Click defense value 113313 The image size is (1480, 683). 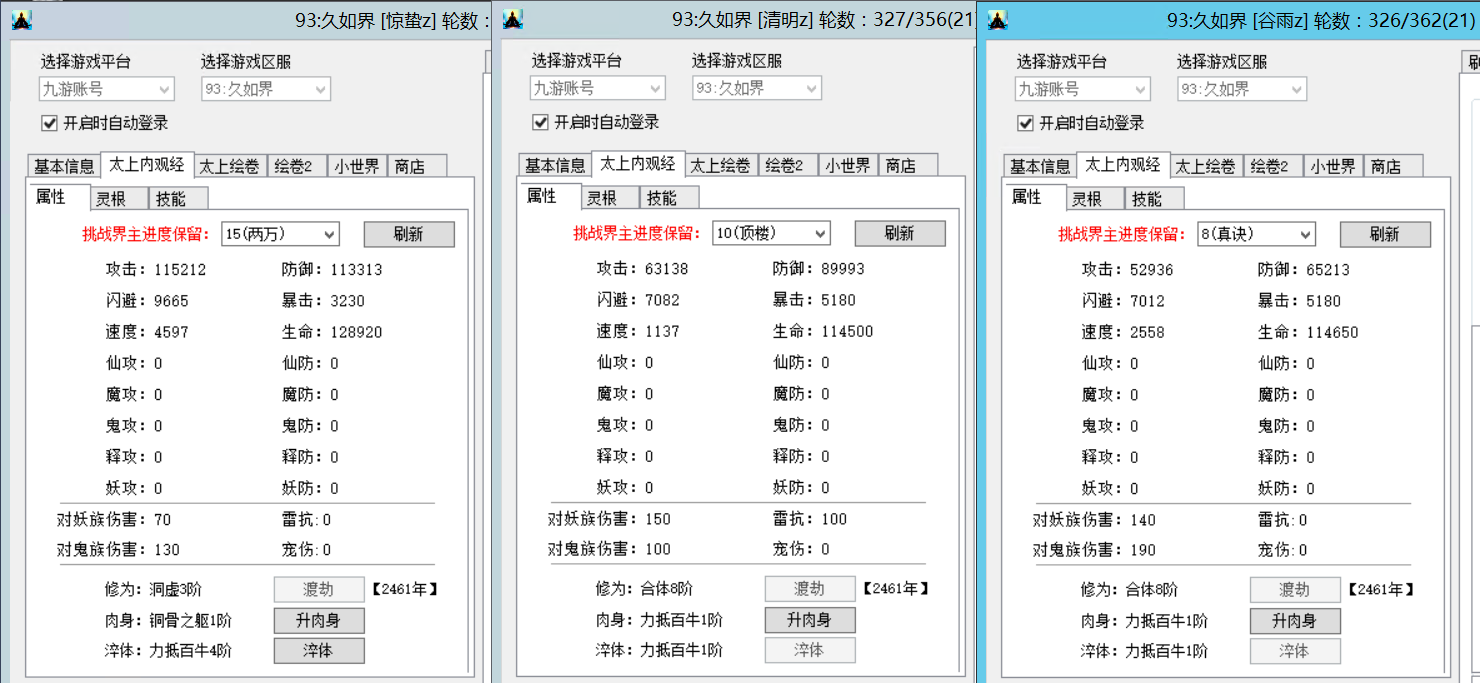click(x=356, y=269)
